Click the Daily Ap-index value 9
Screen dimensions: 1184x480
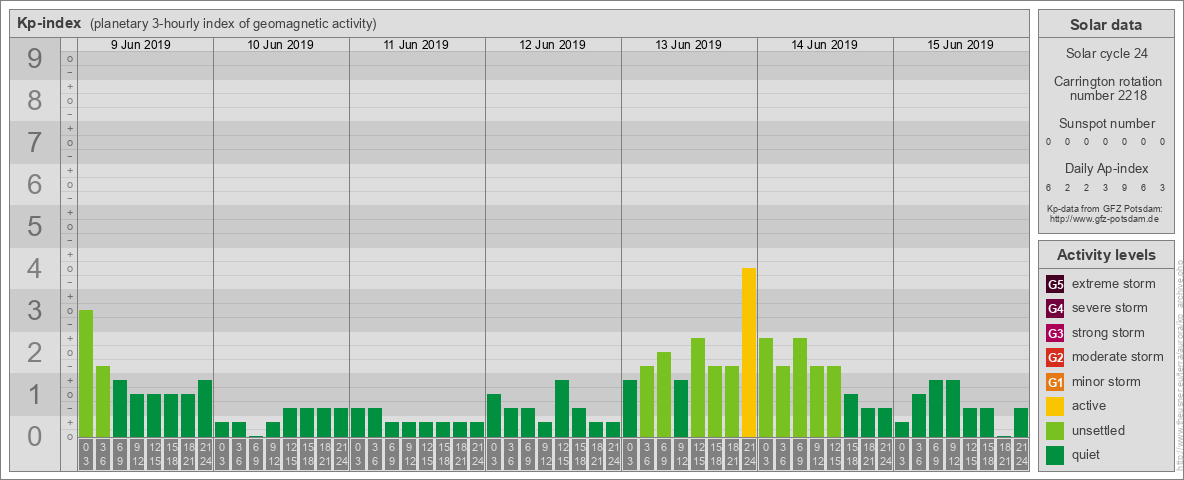point(1125,187)
